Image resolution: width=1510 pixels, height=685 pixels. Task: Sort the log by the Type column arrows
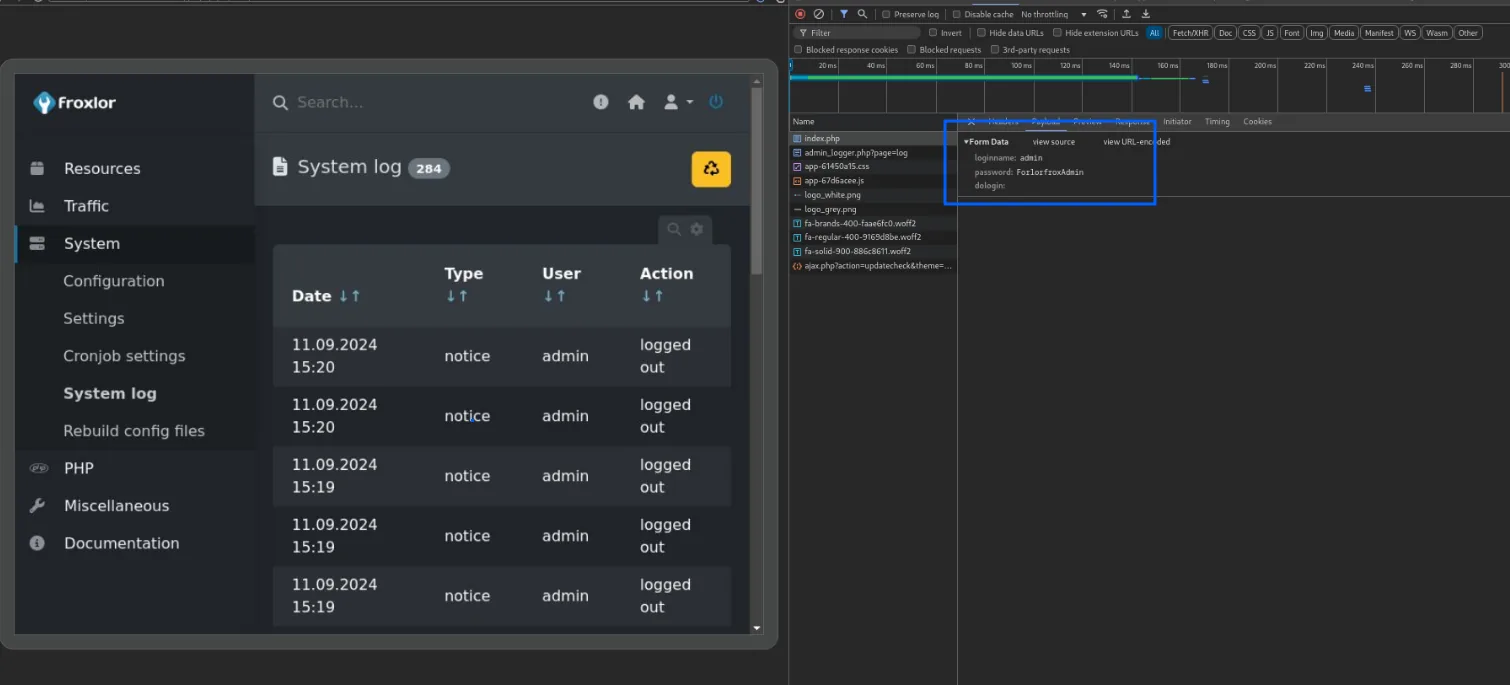[455, 296]
